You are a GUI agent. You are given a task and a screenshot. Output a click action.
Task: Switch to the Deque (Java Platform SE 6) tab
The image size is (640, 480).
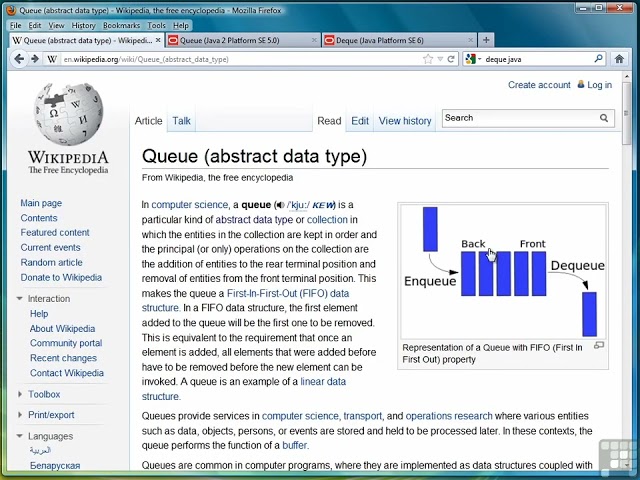click(399, 40)
